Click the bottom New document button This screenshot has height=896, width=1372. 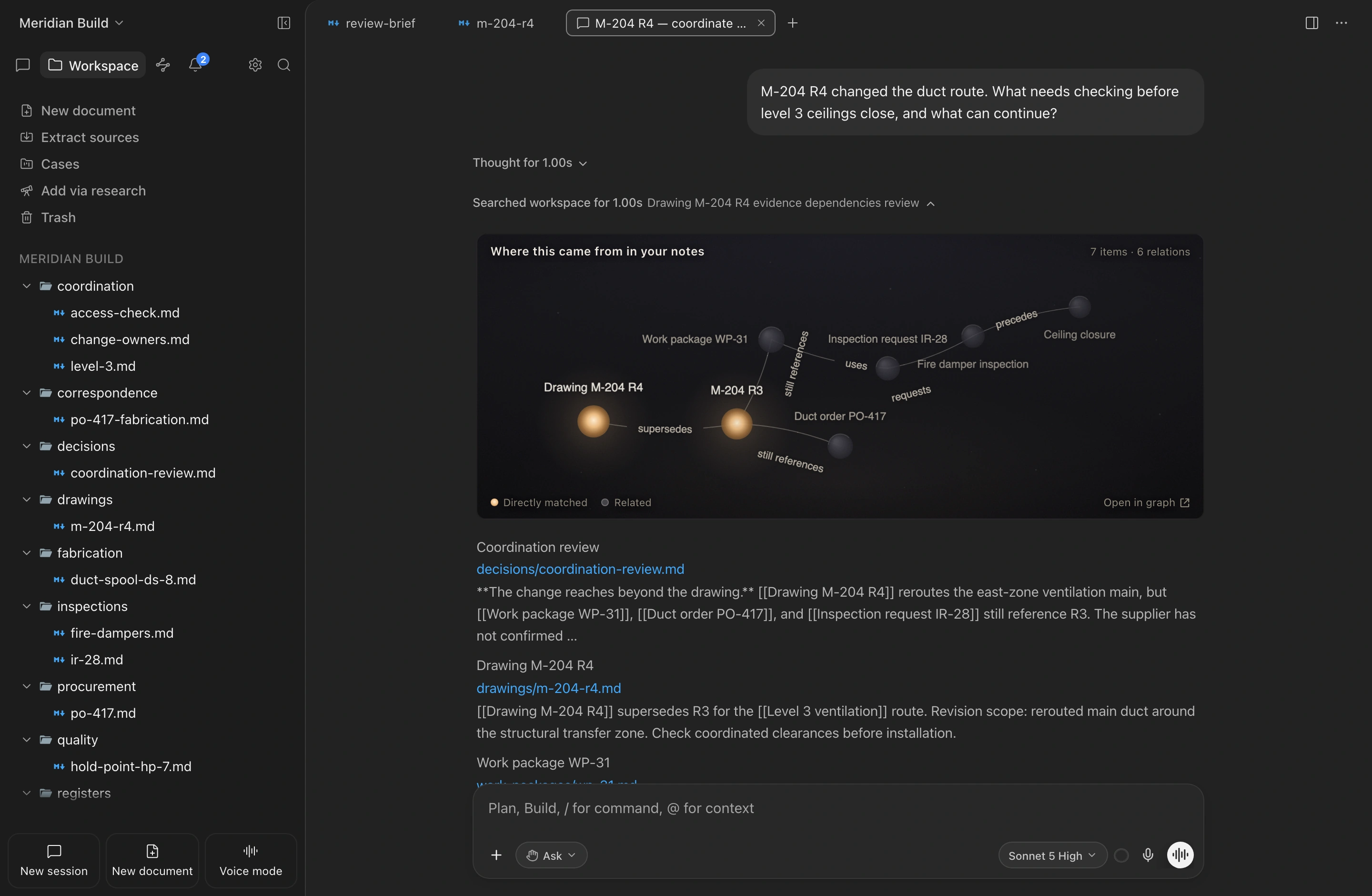pos(152,861)
